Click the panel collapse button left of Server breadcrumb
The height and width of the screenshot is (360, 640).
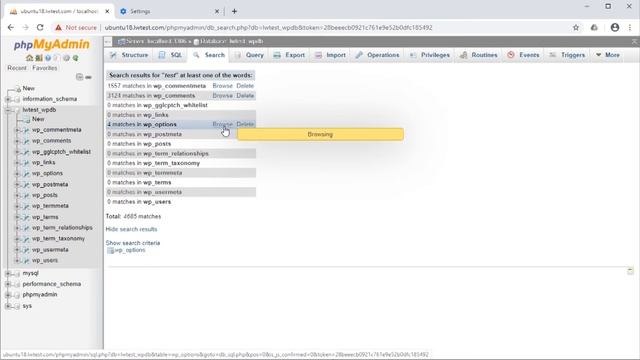108,41
